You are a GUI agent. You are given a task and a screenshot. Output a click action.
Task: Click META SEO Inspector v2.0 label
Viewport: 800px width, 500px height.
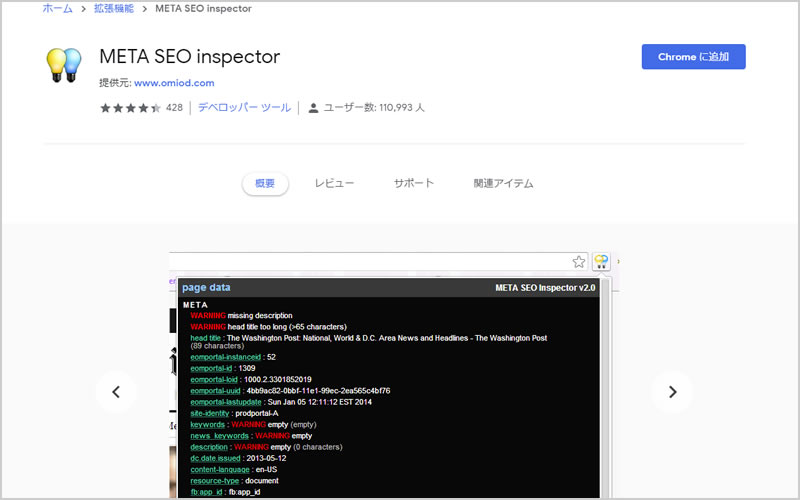click(545, 288)
